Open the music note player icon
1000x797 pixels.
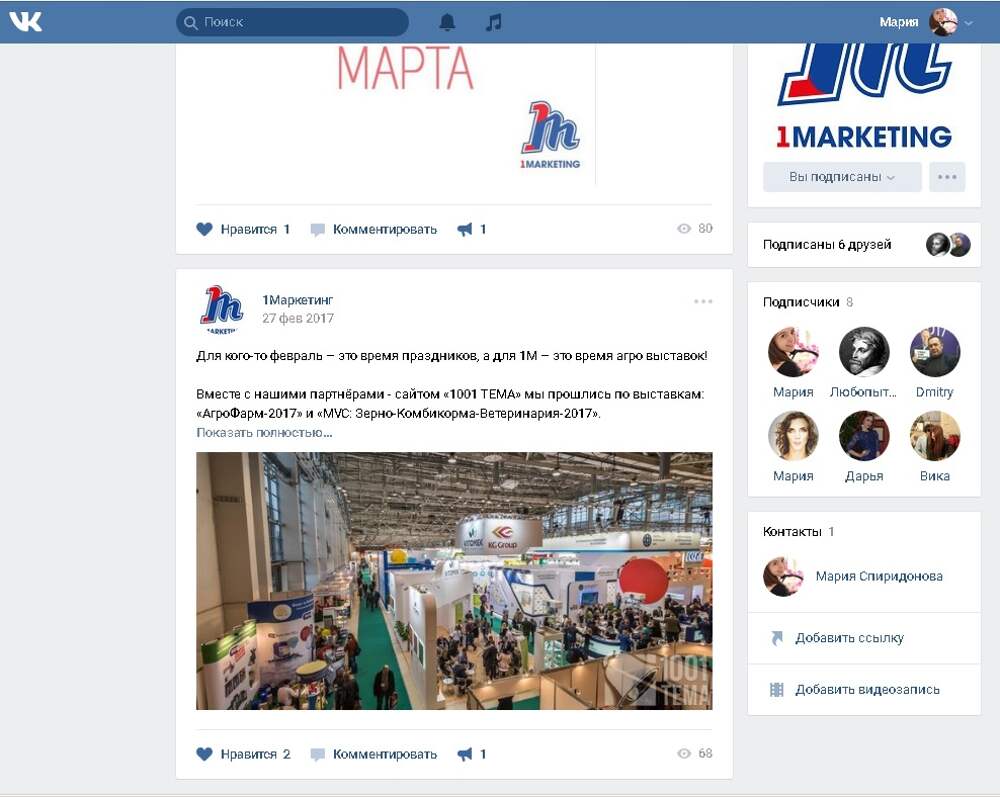[494, 22]
